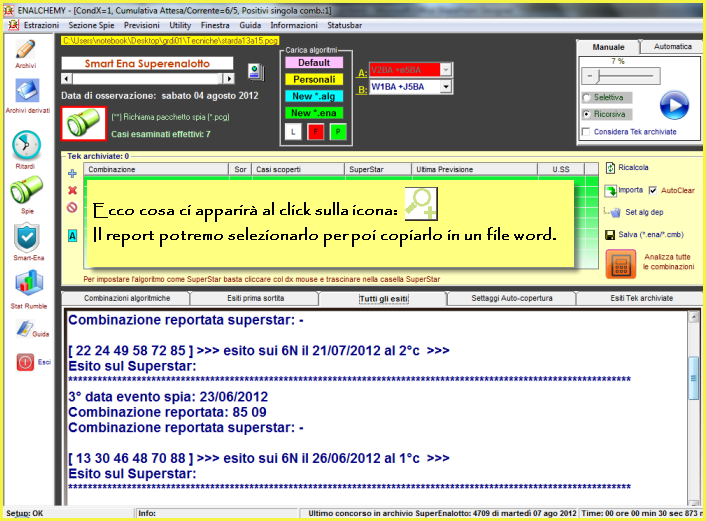
Task: Open the Estrazioni menu
Action: 41,25
